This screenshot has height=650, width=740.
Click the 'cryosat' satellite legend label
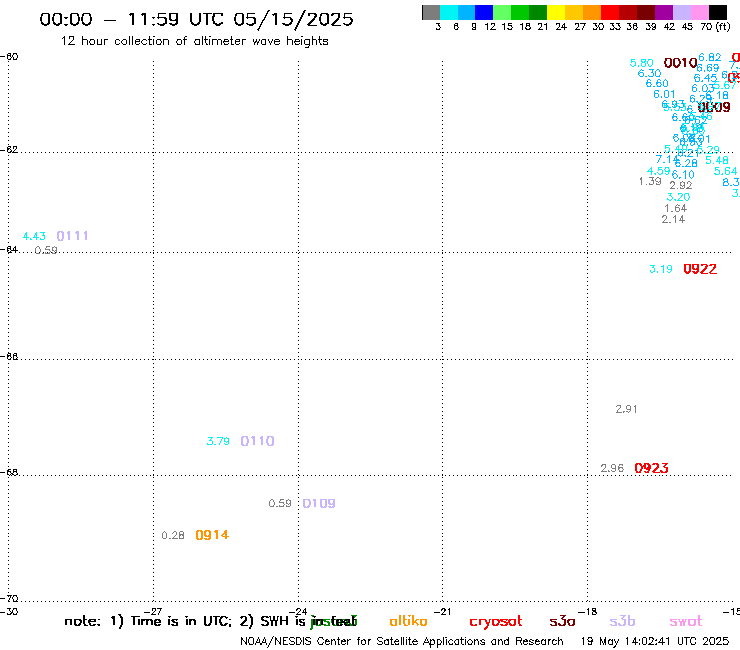coord(496,622)
